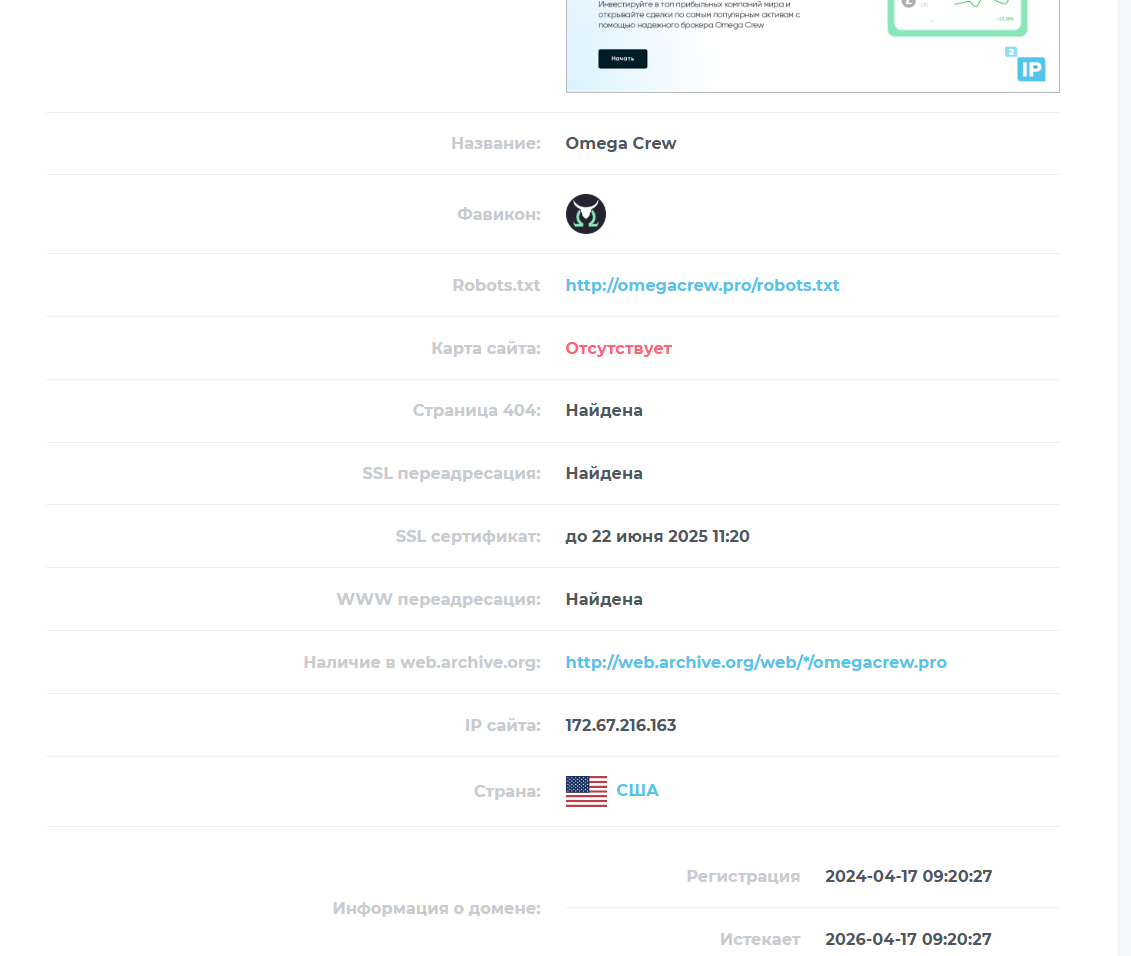This screenshot has height=956, width=1131.
Task: Open the omegacrew.pro robots.txt link
Action: 703,285
